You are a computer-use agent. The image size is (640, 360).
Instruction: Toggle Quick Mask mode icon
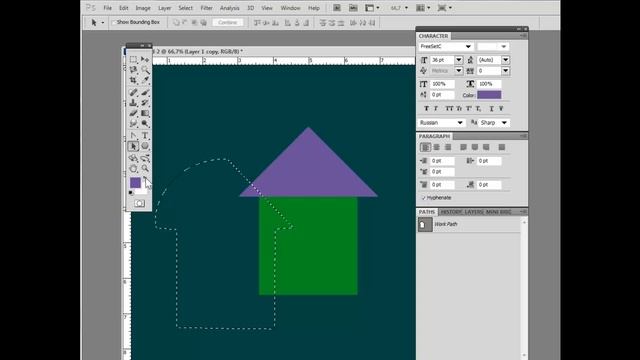coord(140,203)
